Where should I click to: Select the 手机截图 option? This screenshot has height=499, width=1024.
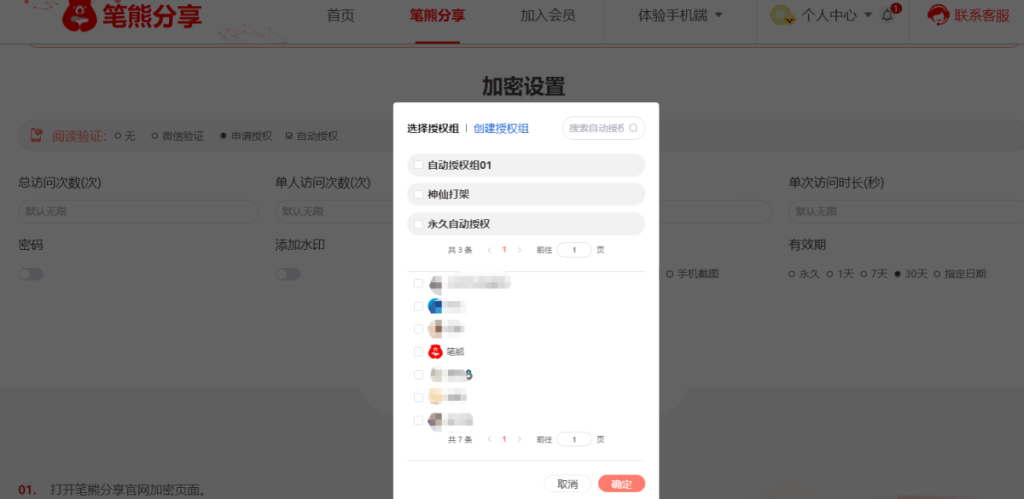pyautogui.click(x=692, y=274)
